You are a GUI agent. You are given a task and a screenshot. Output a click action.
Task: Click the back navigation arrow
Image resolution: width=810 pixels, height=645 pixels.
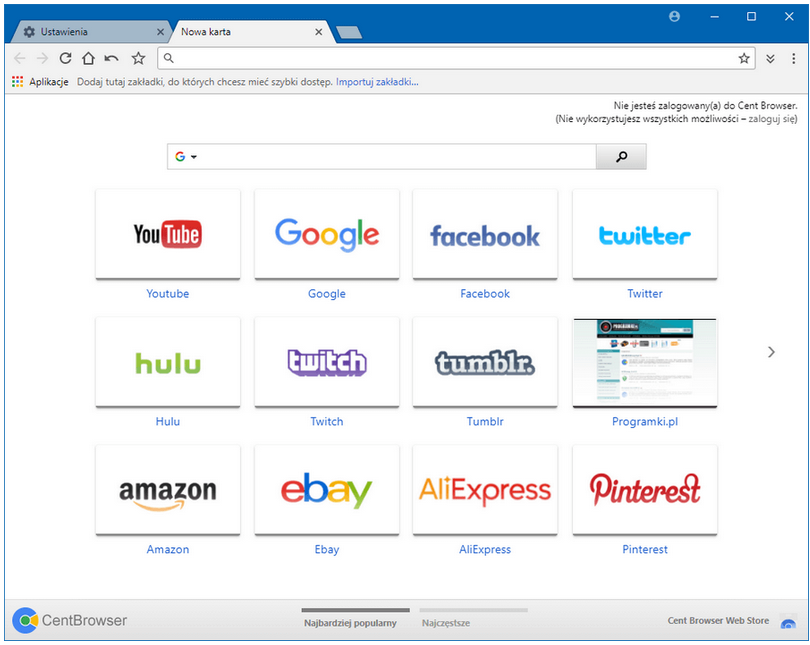coord(20,58)
